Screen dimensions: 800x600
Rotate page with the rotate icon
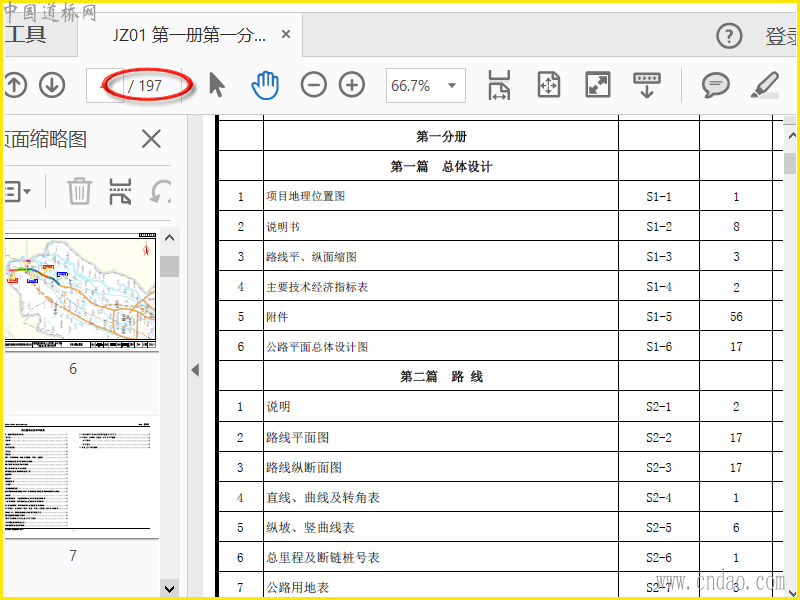click(x=160, y=191)
